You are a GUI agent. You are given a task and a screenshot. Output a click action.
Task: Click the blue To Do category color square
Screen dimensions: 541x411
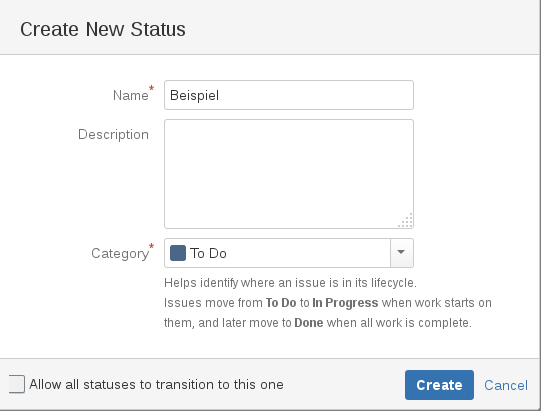coord(178,253)
